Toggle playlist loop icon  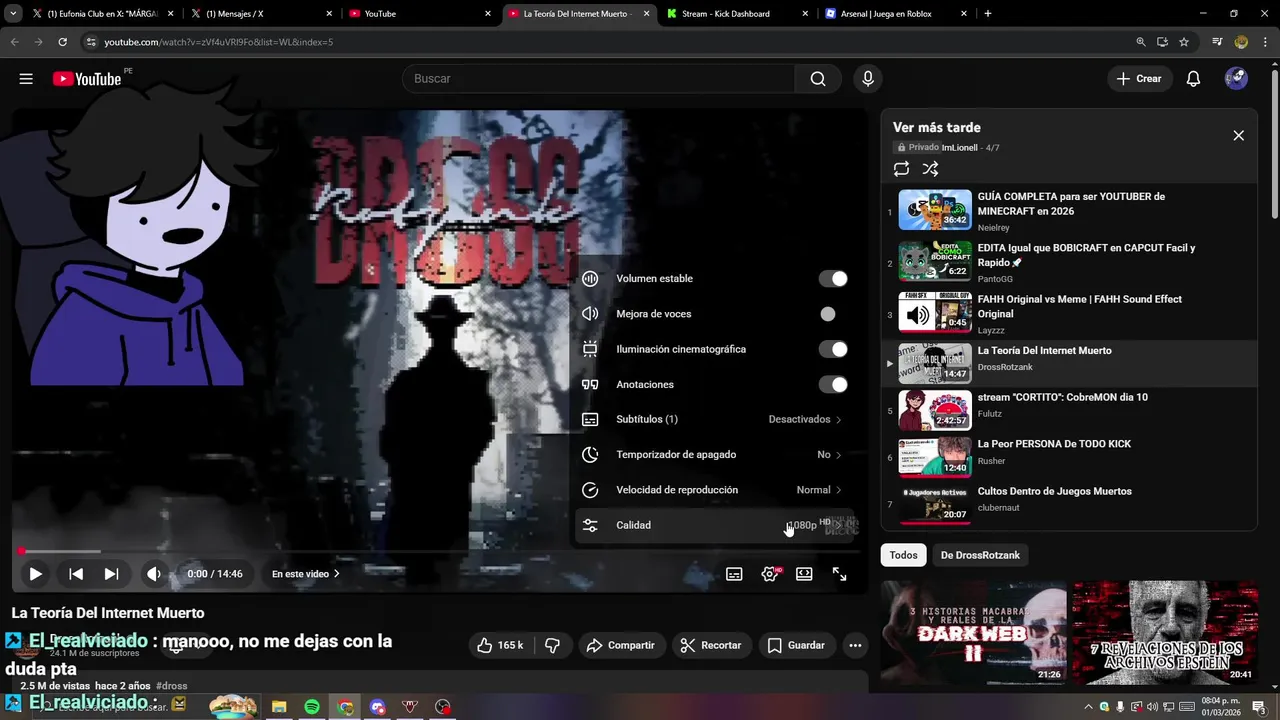901,169
